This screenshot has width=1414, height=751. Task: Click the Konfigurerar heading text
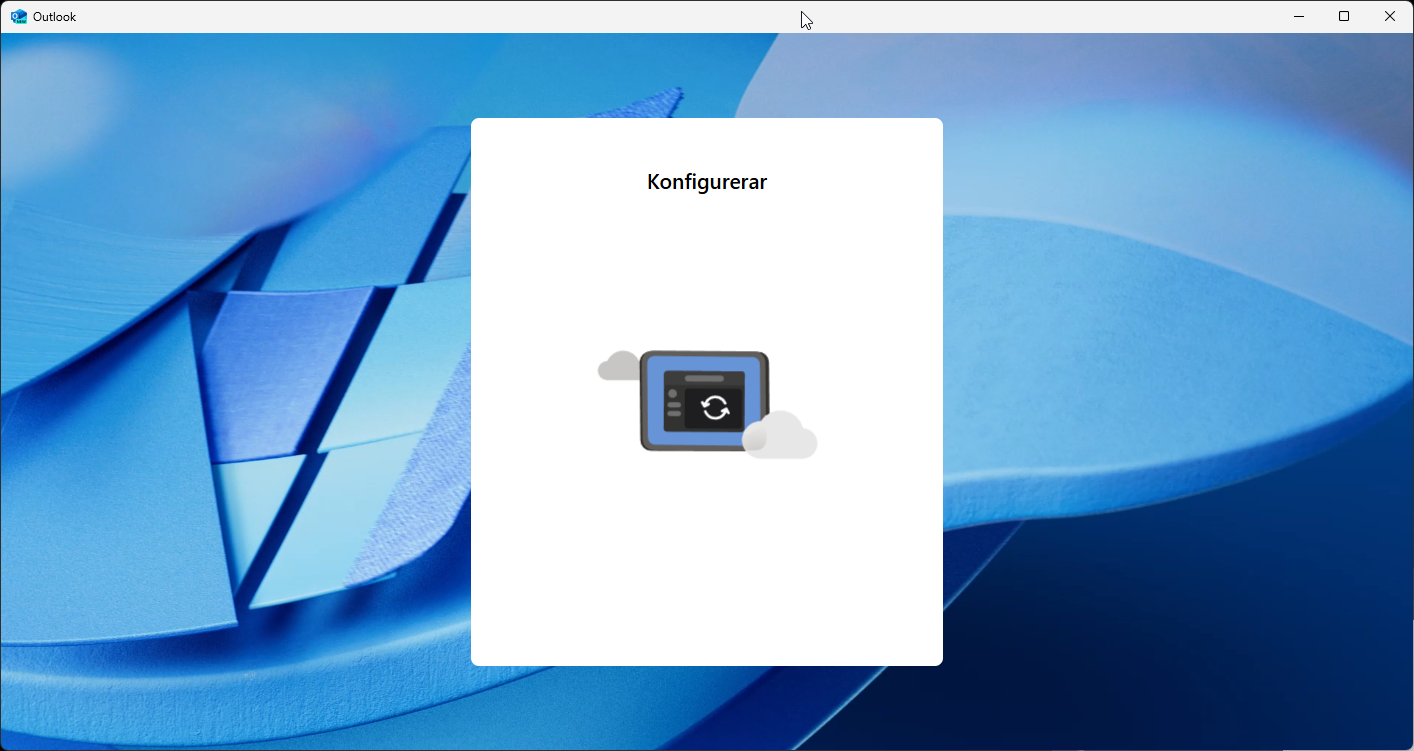click(706, 182)
